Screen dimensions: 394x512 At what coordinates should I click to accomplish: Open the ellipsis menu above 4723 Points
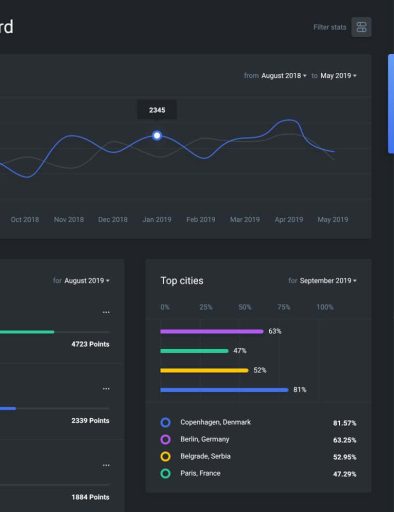[x=106, y=312]
